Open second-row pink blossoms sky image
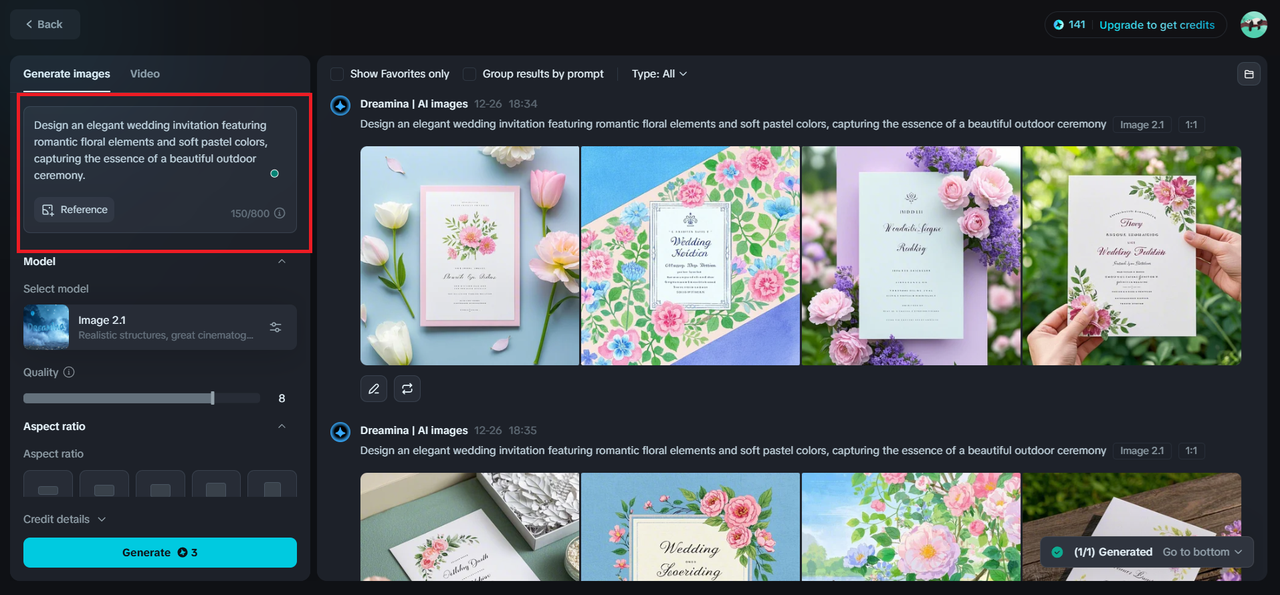This screenshot has height=595, width=1280. point(911,526)
